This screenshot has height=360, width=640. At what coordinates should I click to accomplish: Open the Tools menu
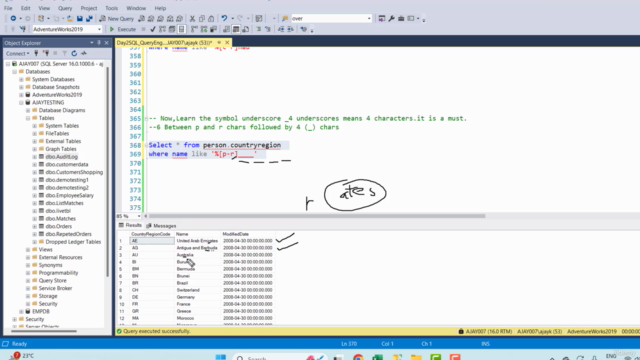pos(111,8)
